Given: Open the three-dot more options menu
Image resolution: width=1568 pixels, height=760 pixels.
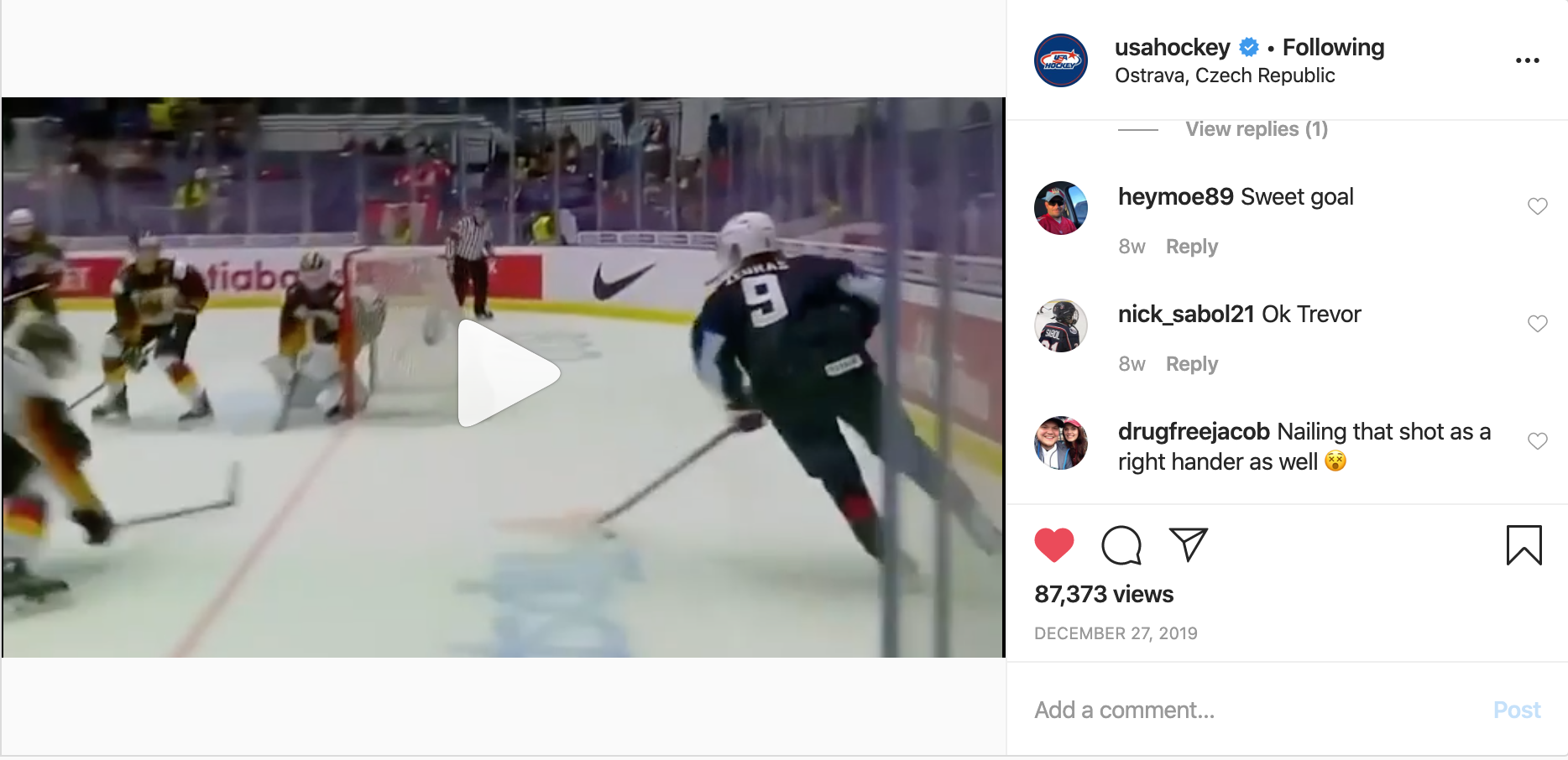Looking at the screenshot, I should click(1528, 60).
